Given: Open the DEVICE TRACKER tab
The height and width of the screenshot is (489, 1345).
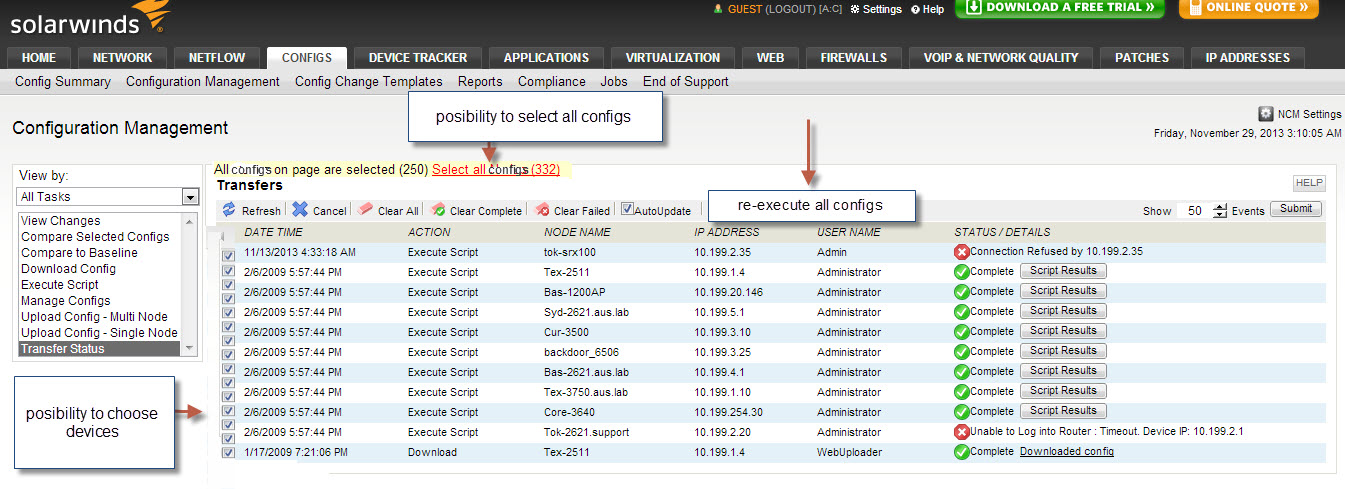Looking at the screenshot, I should 418,58.
